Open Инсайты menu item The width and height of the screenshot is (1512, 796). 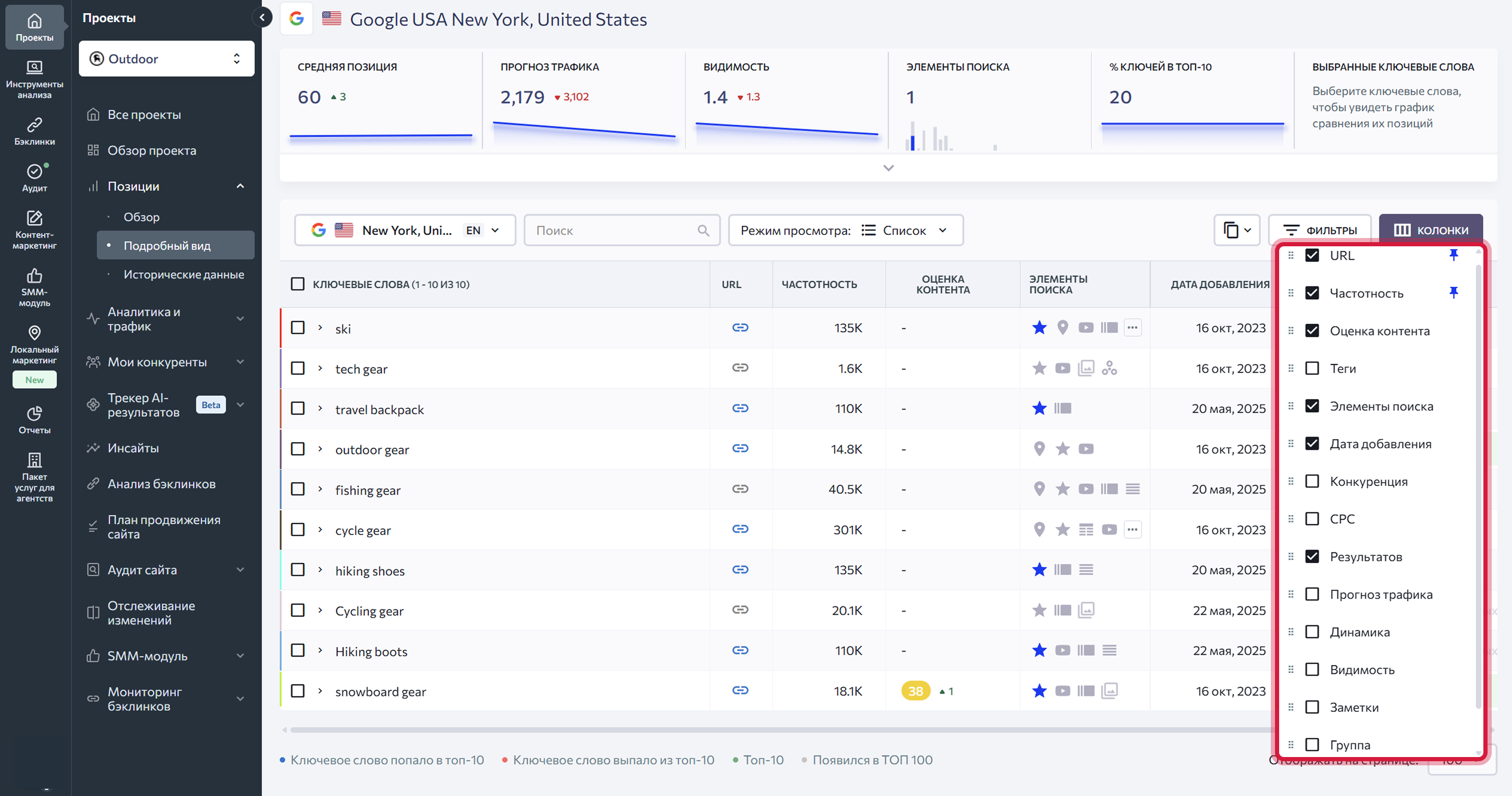133,448
